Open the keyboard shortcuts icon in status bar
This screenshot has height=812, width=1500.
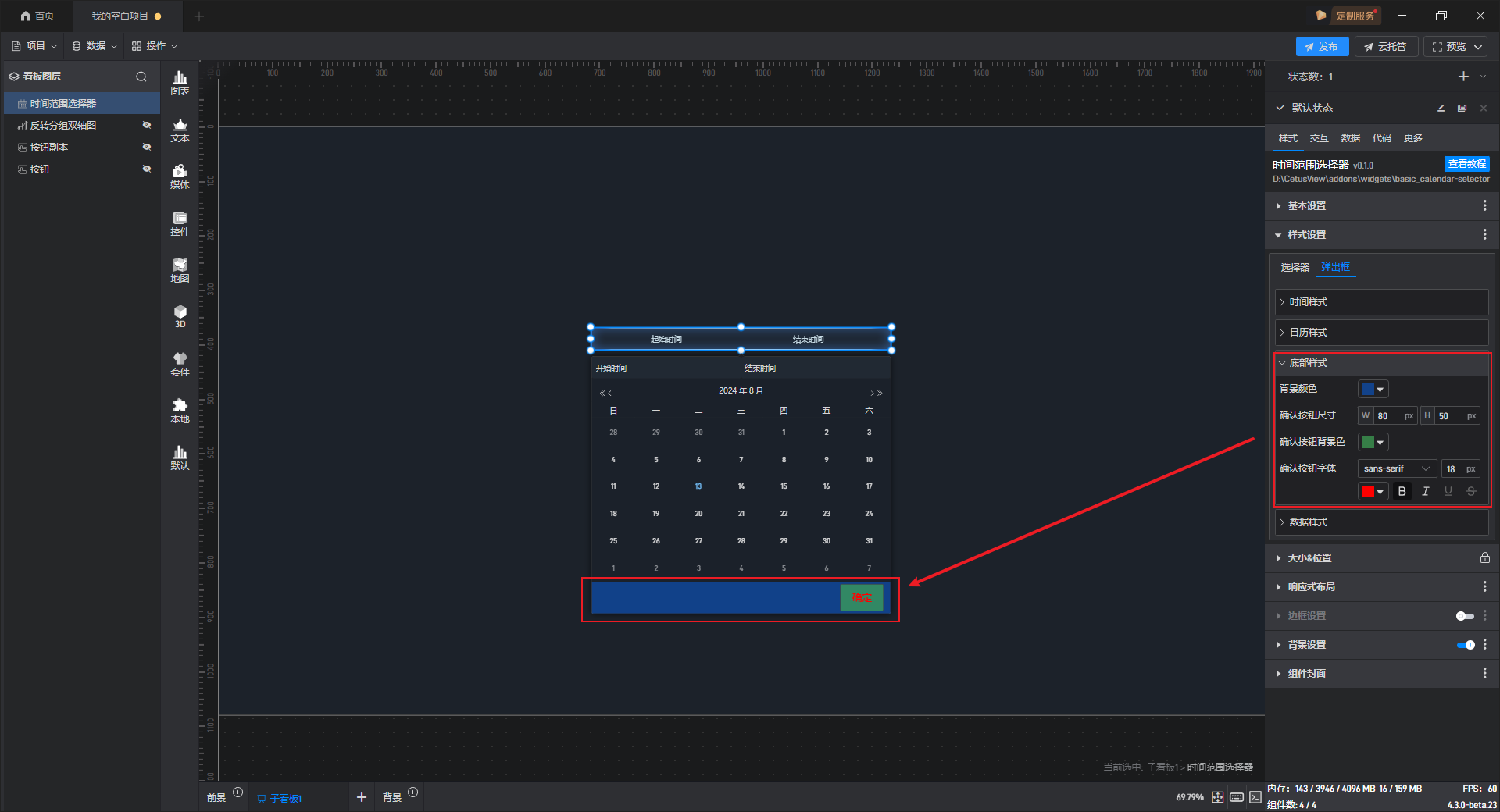coord(1237,797)
